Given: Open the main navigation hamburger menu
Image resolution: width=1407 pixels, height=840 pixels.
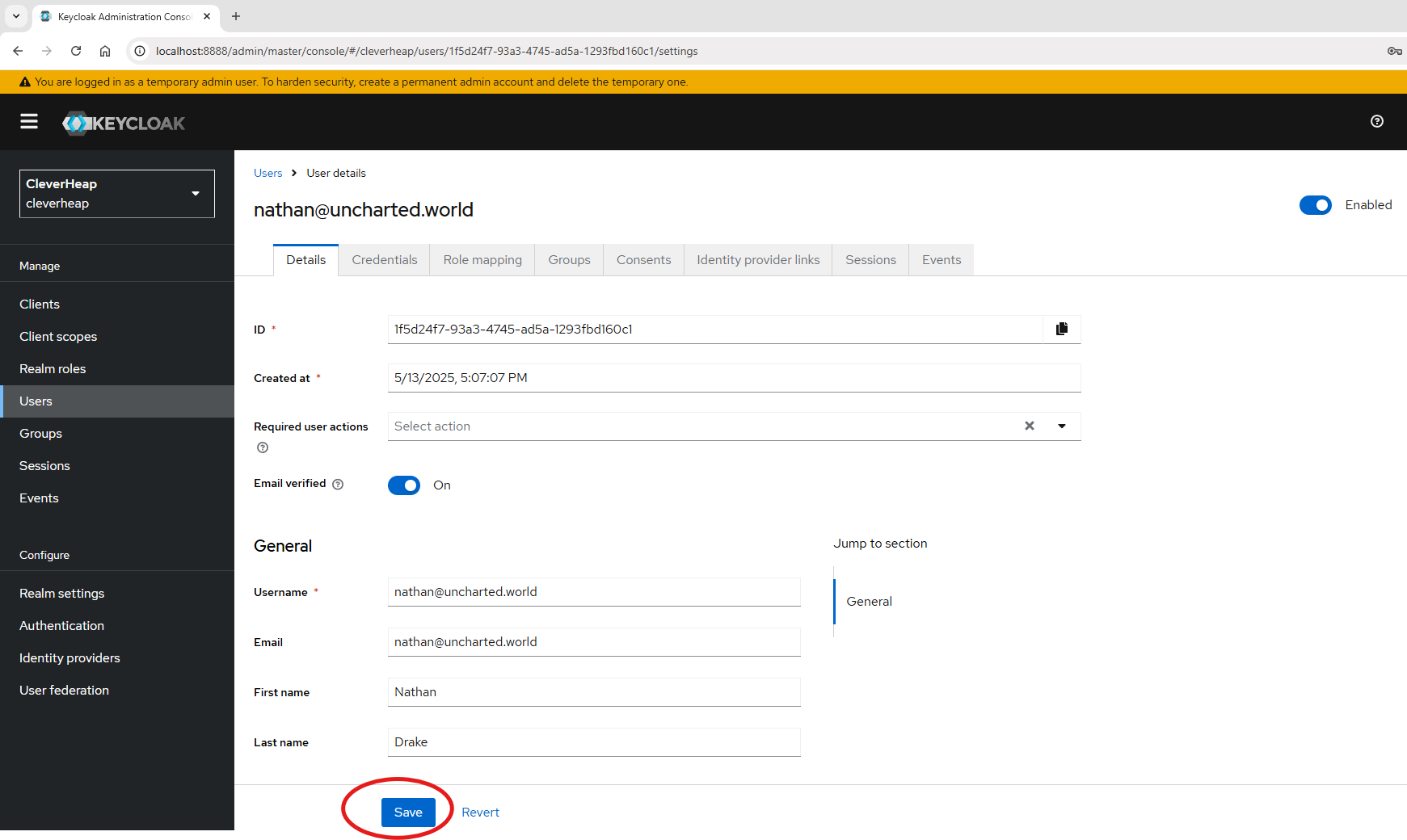Looking at the screenshot, I should tap(29, 121).
